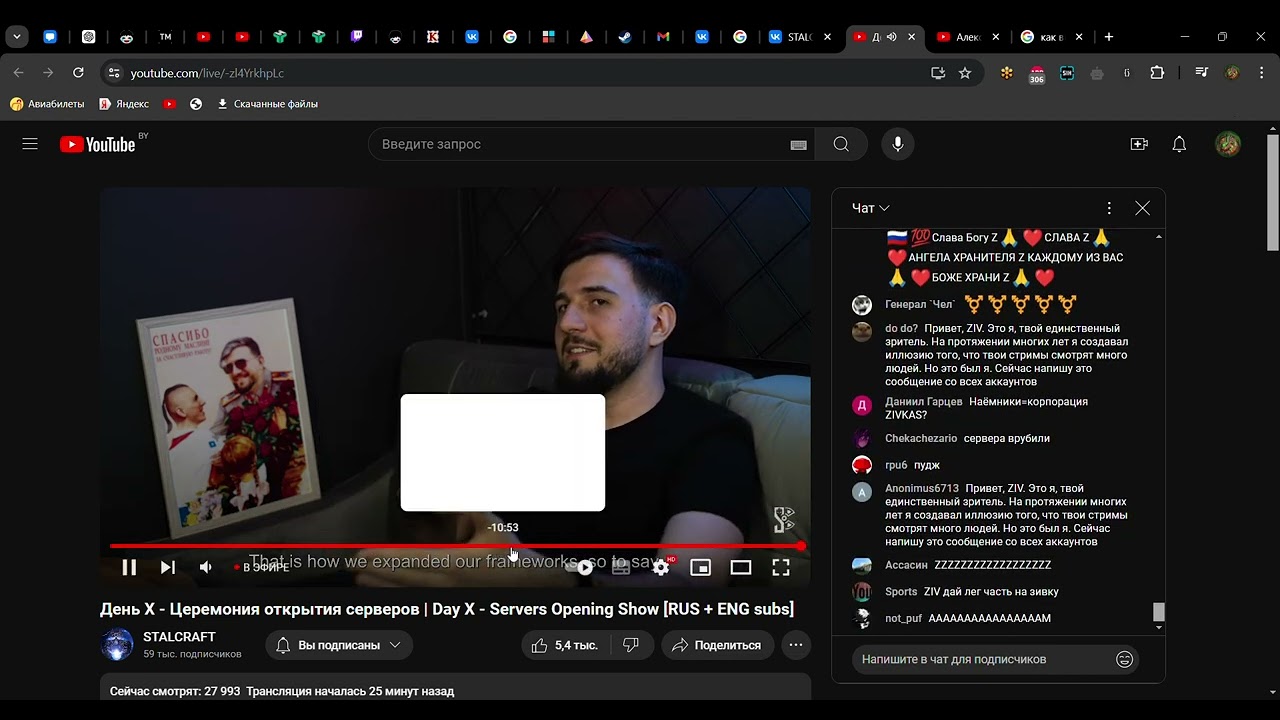Open the tab search dropdown arrow
This screenshot has width=1280, height=720.
(17, 37)
